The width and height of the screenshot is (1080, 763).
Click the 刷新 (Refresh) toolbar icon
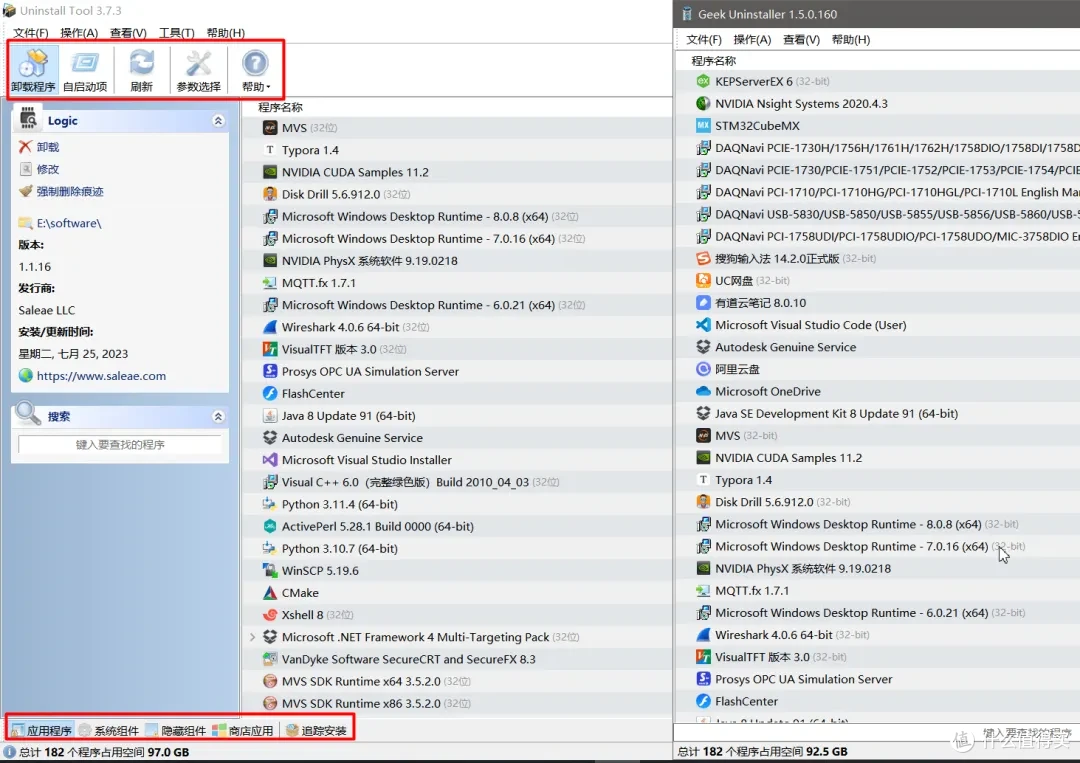click(141, 70)
